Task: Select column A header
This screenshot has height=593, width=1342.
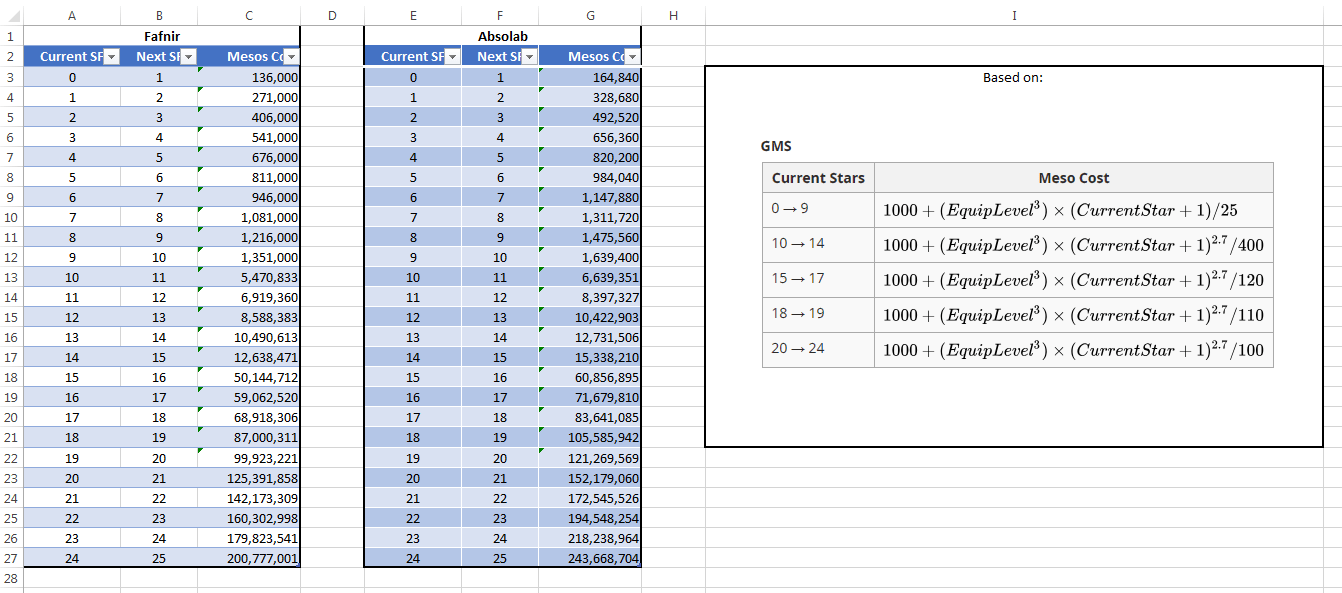Action: tap(72, 15)
